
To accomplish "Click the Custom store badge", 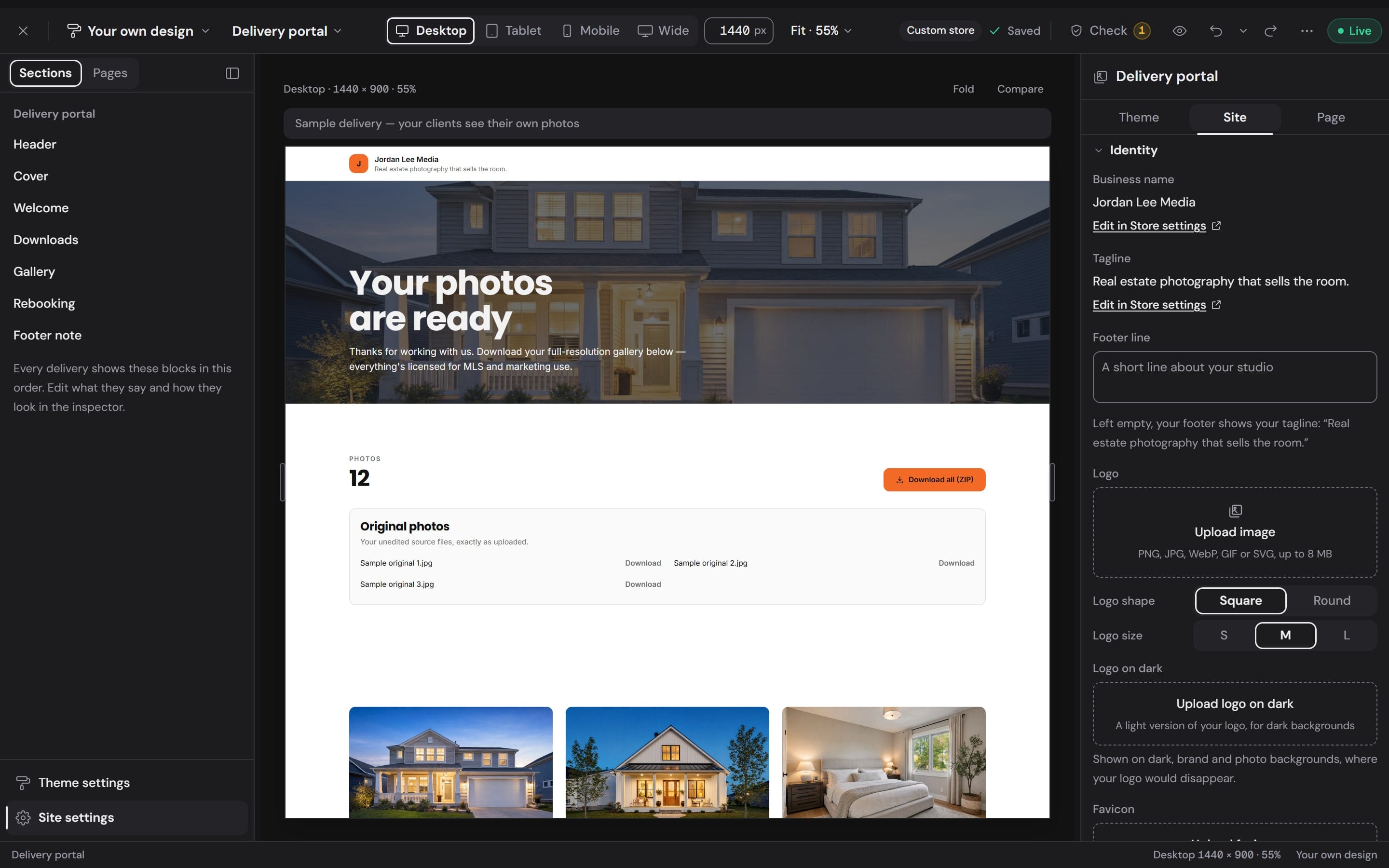I will (x=940, y=30).
